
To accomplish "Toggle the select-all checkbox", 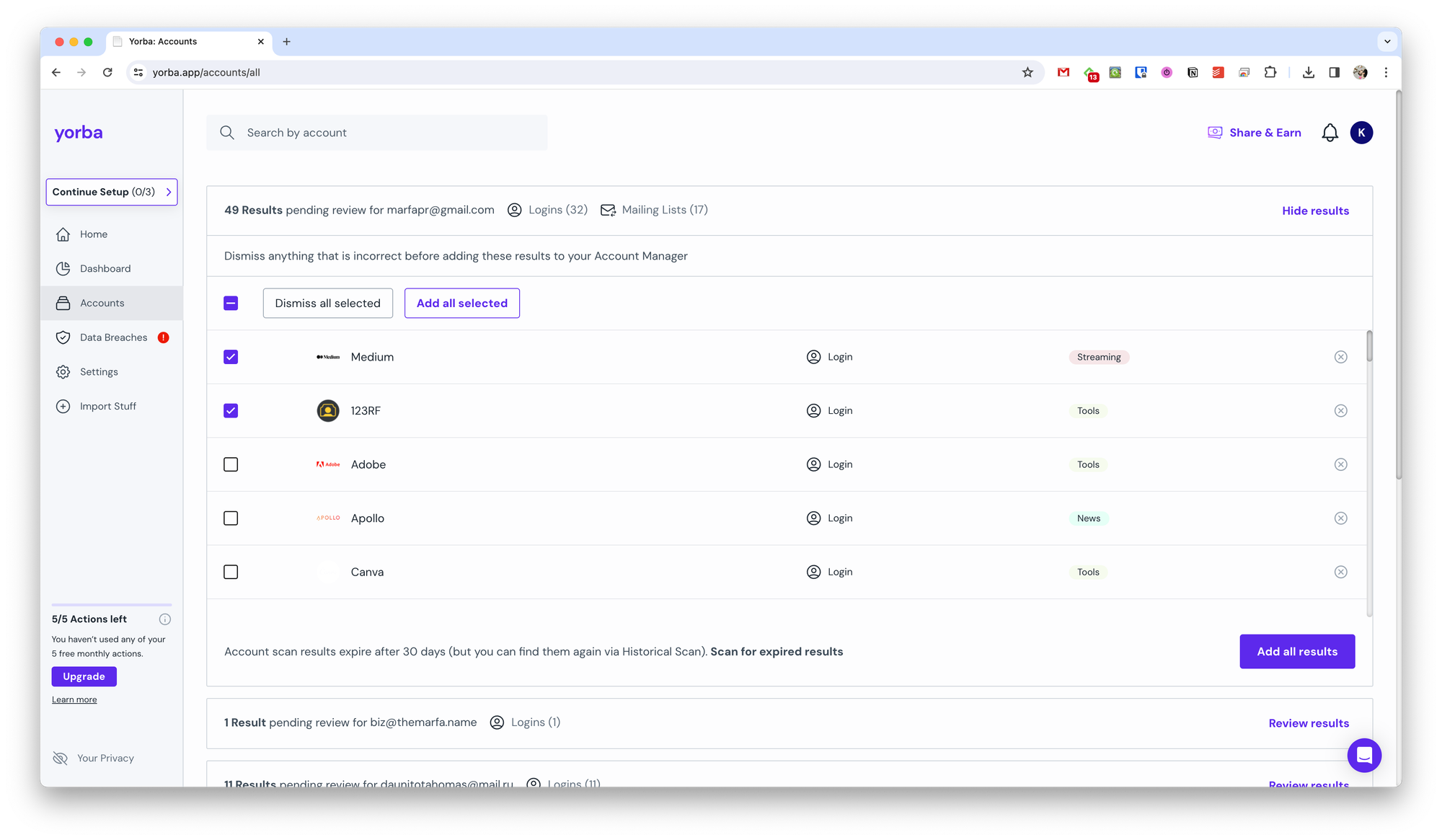I will click(231, 303).
